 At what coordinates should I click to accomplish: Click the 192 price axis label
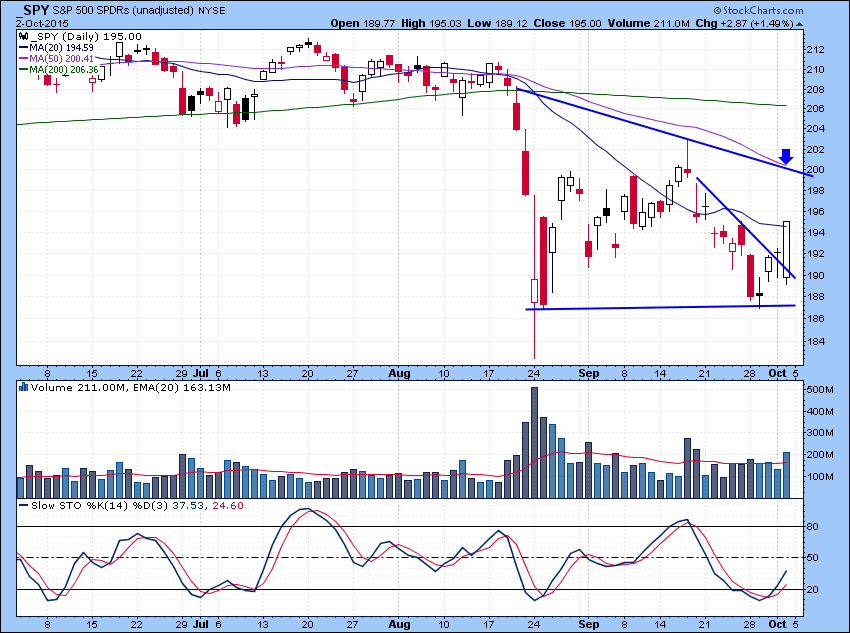tap(816, 254)
